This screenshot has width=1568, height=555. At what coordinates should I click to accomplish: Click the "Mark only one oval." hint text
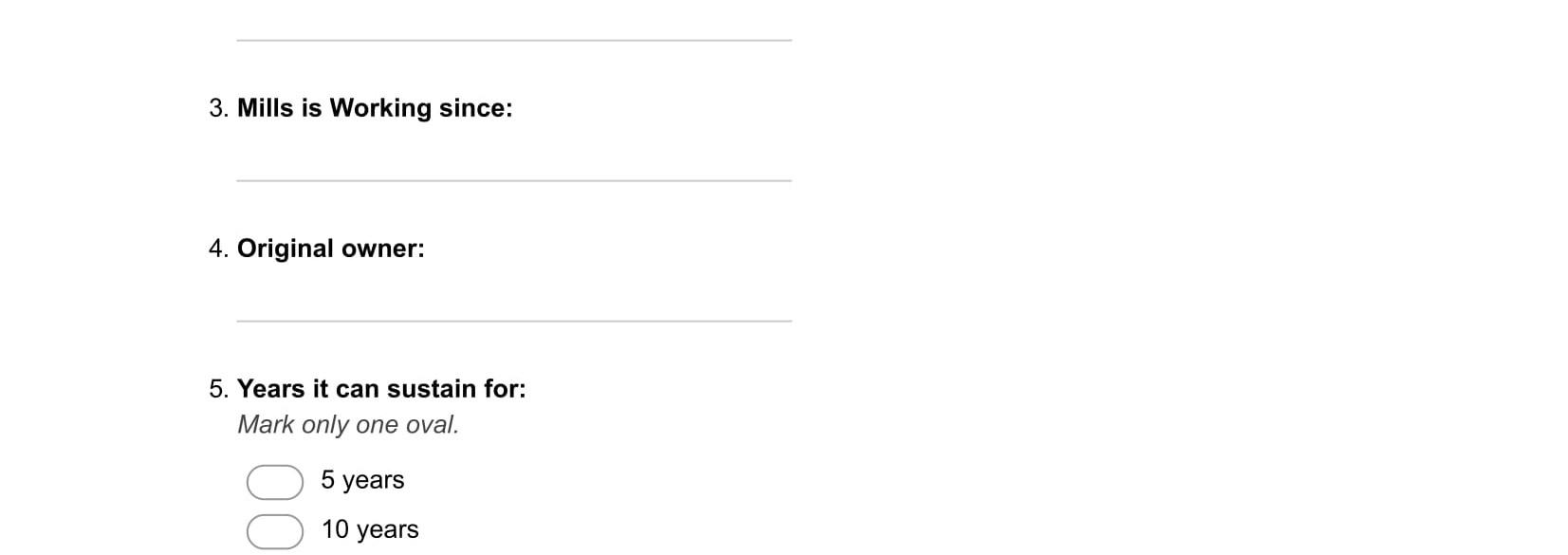pos(348,425)
